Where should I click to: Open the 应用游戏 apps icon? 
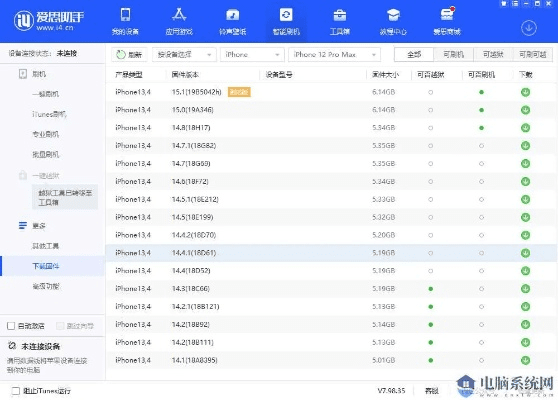(179, 15)
